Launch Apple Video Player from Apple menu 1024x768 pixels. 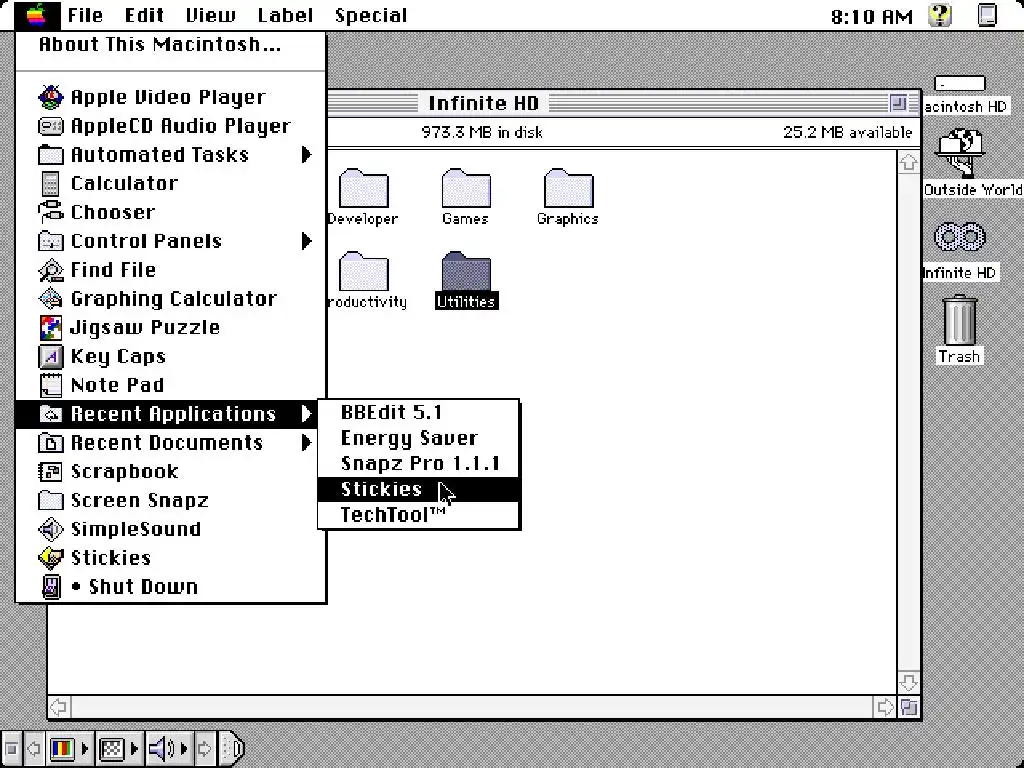pos(170,97)
